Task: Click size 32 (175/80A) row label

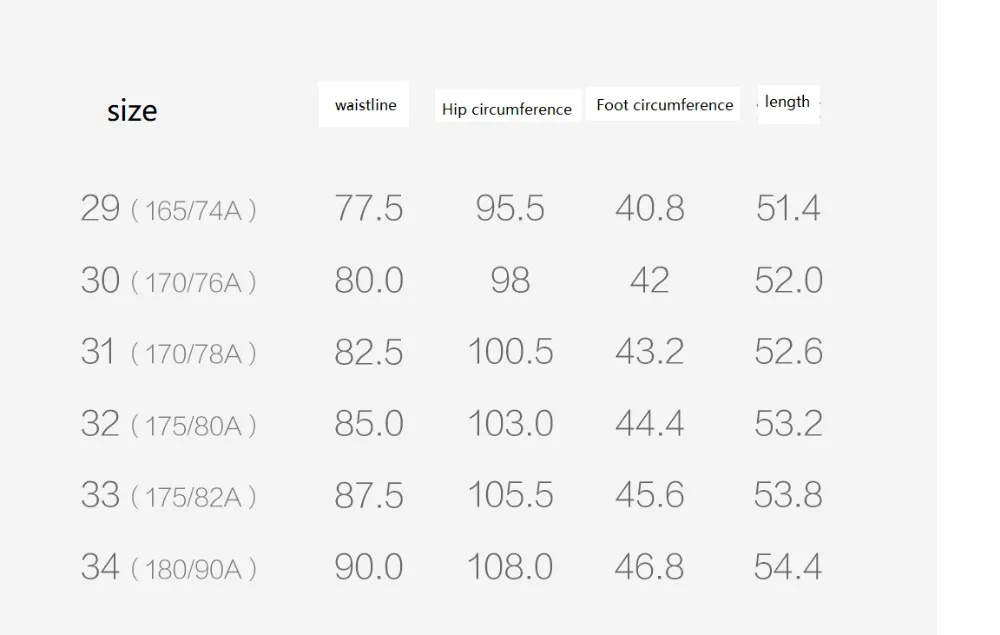Action: 168,424
